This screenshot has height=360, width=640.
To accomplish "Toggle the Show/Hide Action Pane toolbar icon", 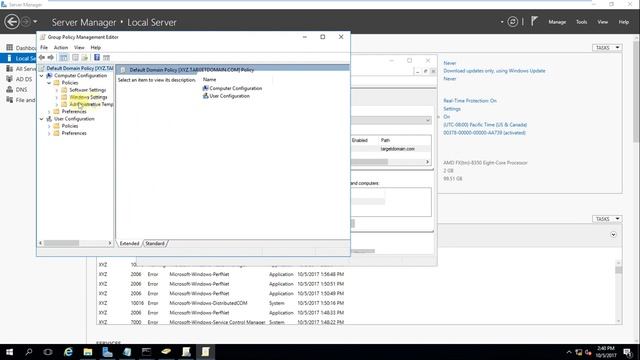I will coord(107,58).
